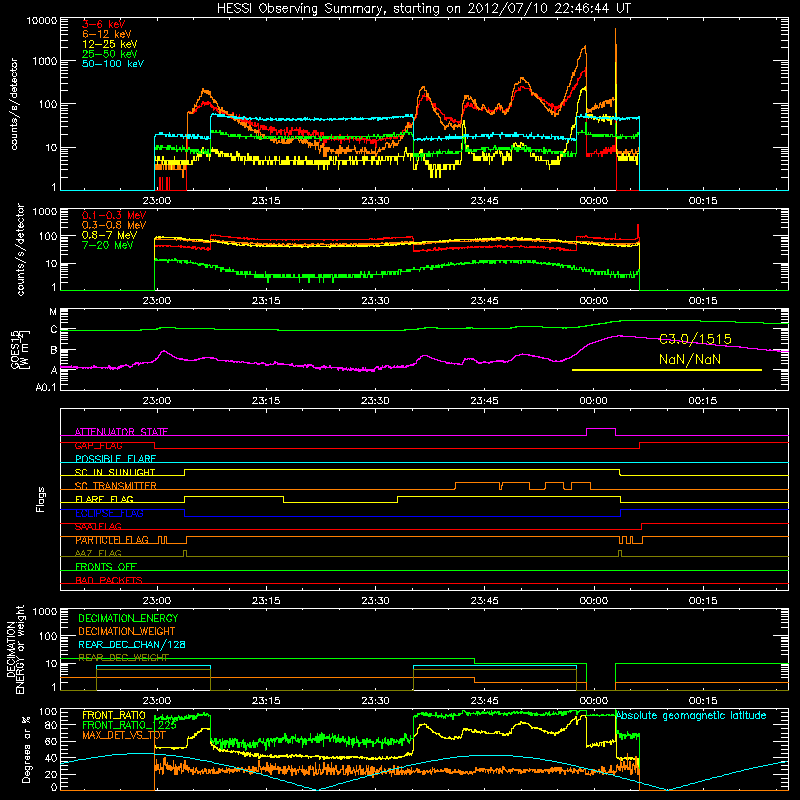Select the AAZ_FLAG label
This screenshot has height=800, width=800.
(98, 554)
